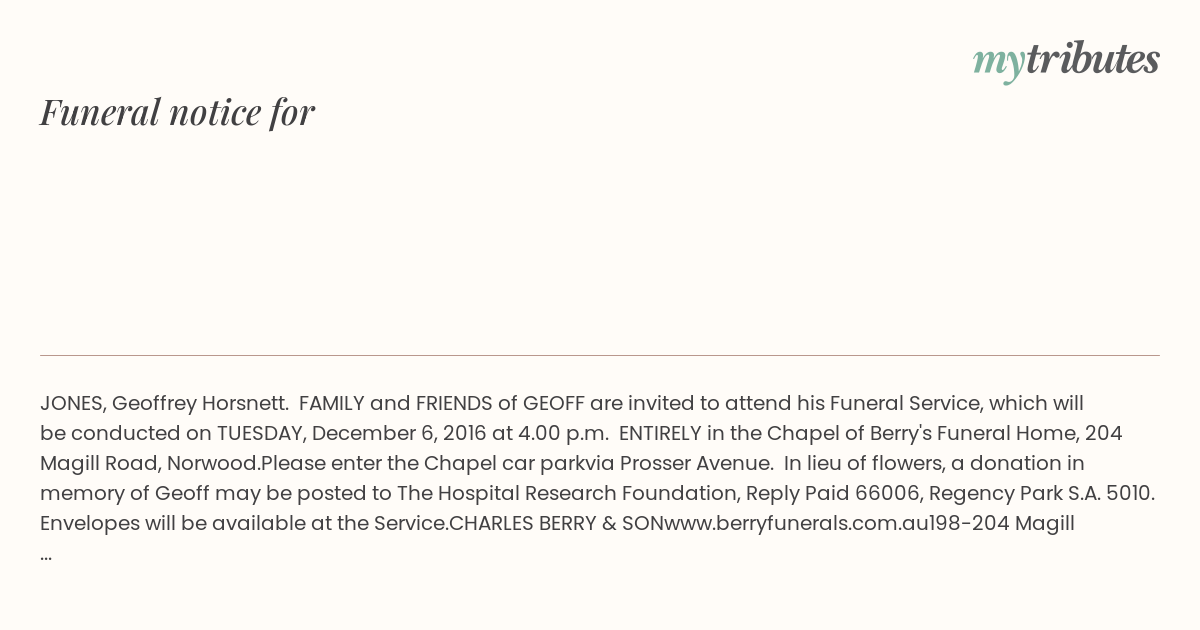1200x630 pixels.
Task: Click the name "JONES, Geoffrey Horsnett"
Action: [164, 404]
